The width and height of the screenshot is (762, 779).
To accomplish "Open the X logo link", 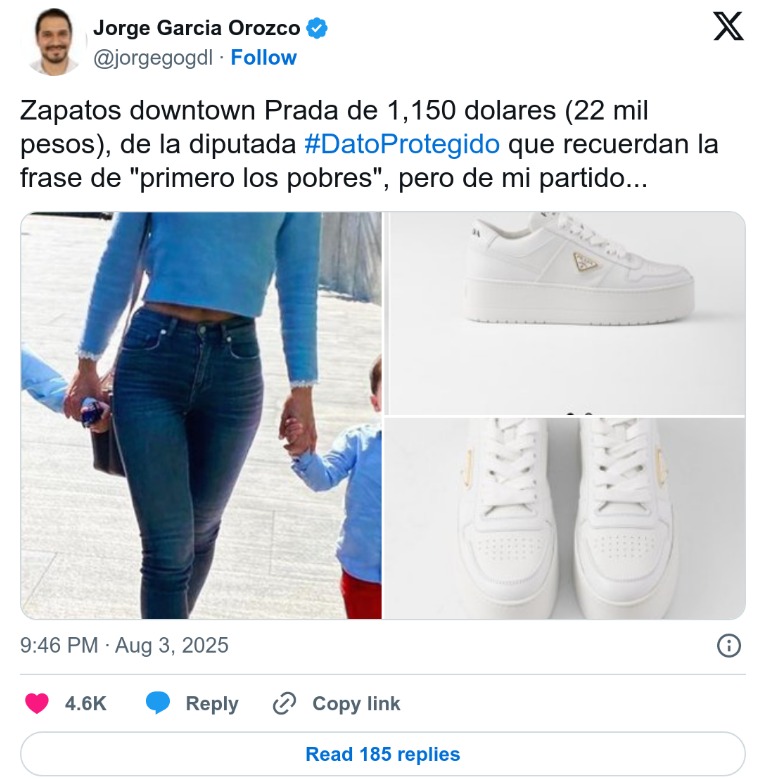I will 728,27.
